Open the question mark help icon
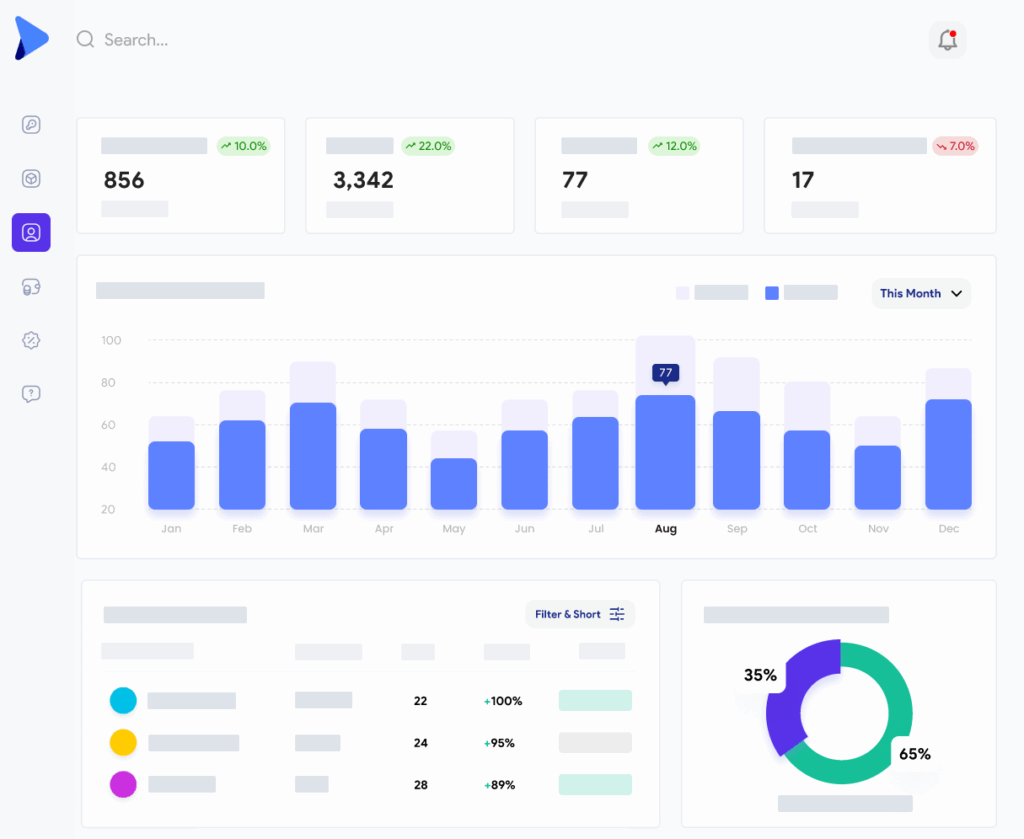The image size is (1024, 839). 31,394
